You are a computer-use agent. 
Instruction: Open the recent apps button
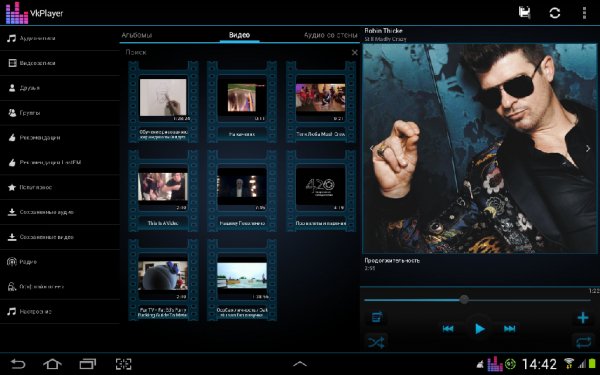pos(88,364)
